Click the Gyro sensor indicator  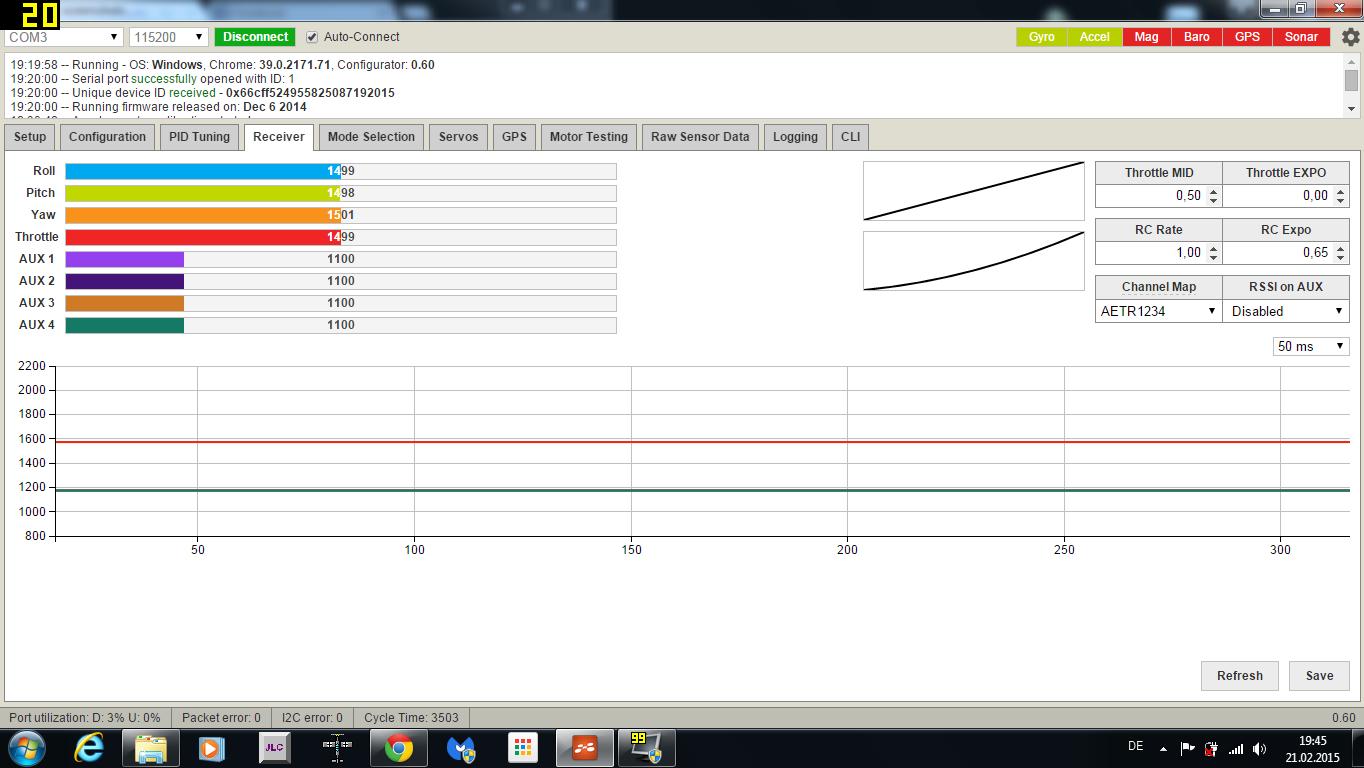click(x=1041, y=37)
